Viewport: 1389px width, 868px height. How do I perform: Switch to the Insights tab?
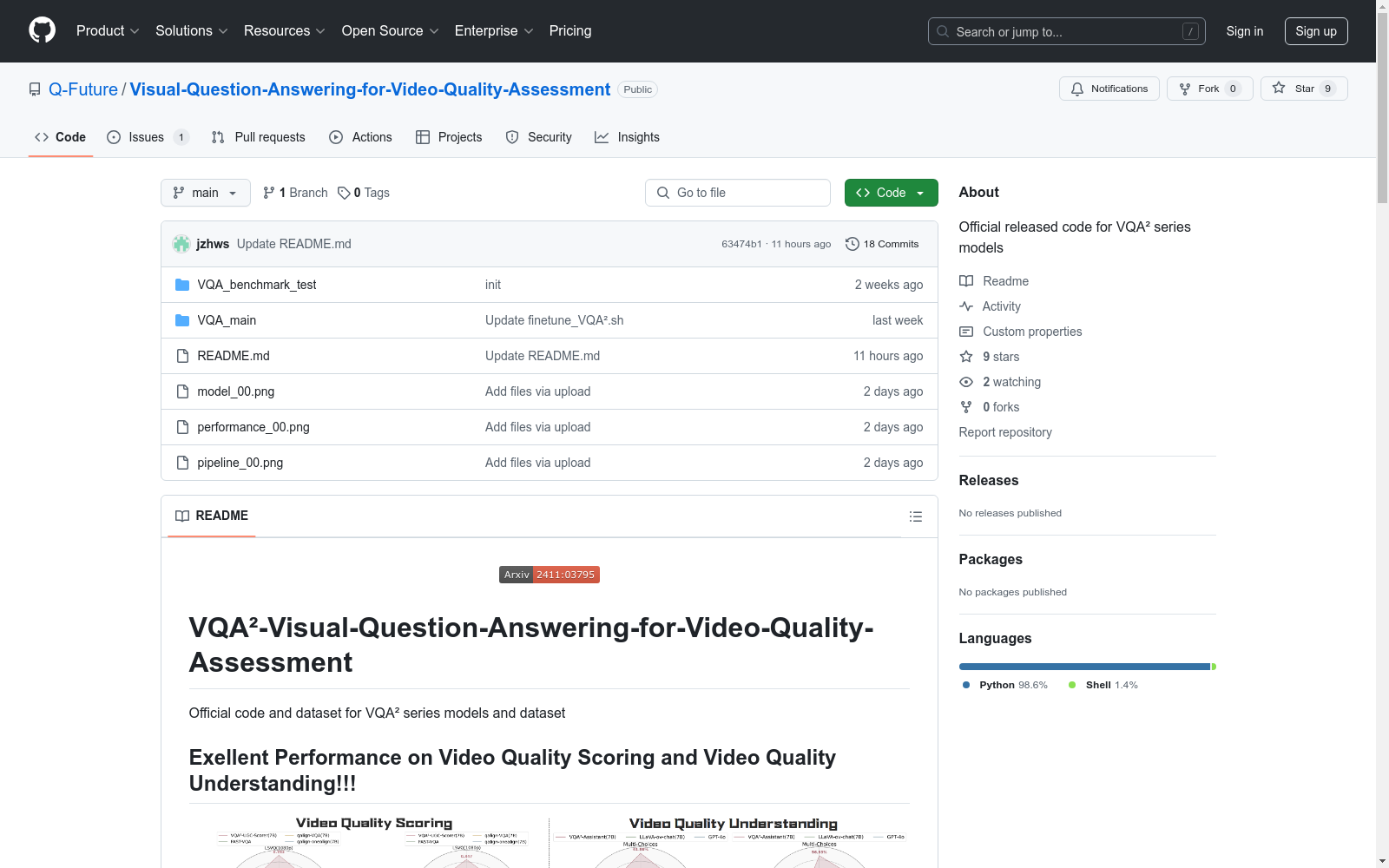click(628, 137)
